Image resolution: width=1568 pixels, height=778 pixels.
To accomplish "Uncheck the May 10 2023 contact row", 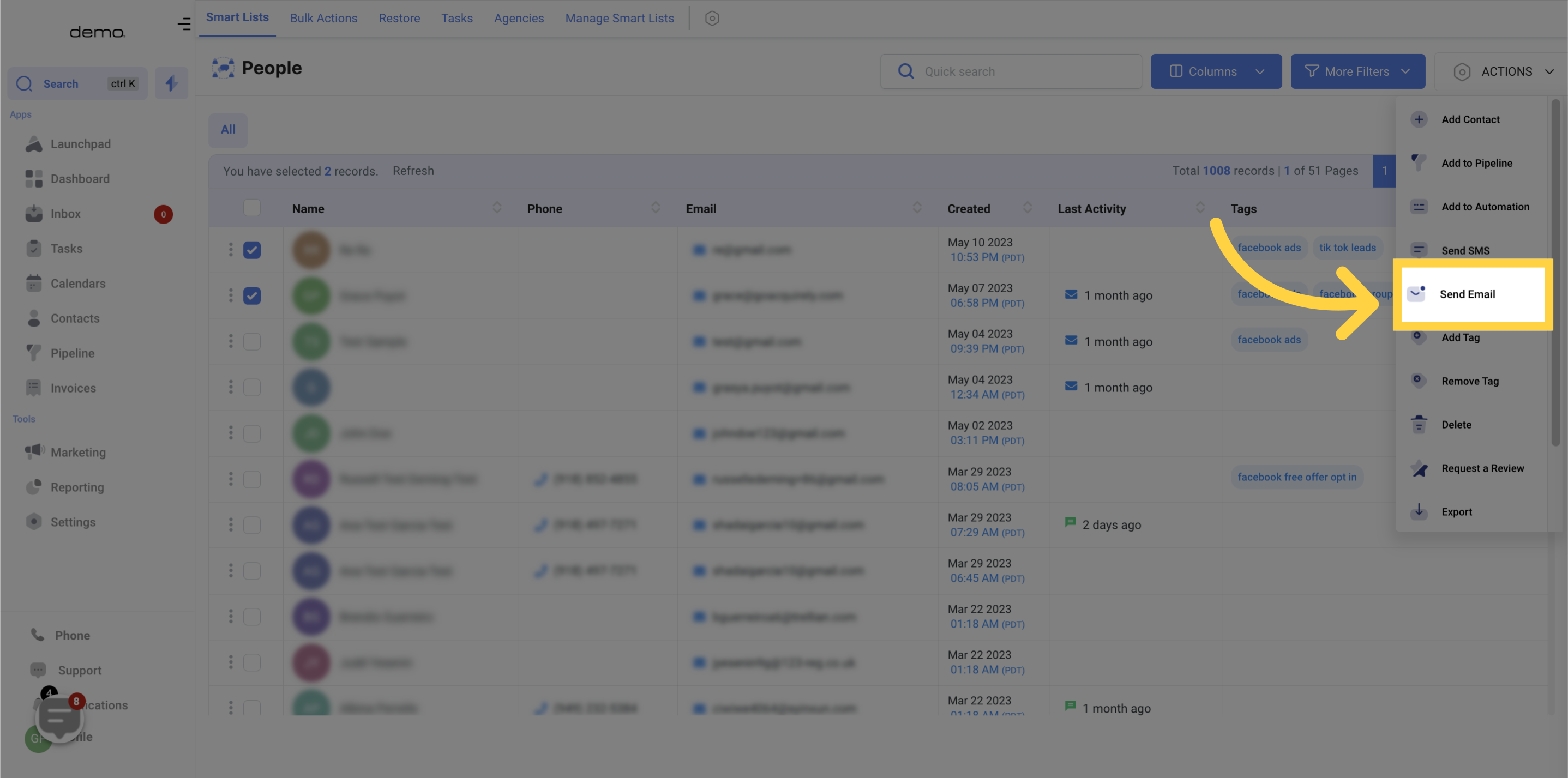I will (x=251, y=250).
